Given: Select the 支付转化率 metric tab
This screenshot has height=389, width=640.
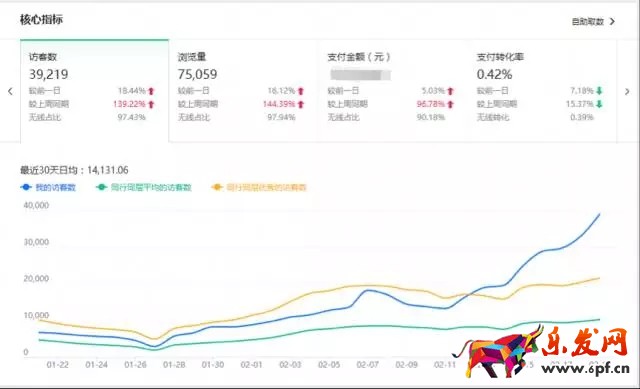Looking at the screenshot, I should 542,91.
